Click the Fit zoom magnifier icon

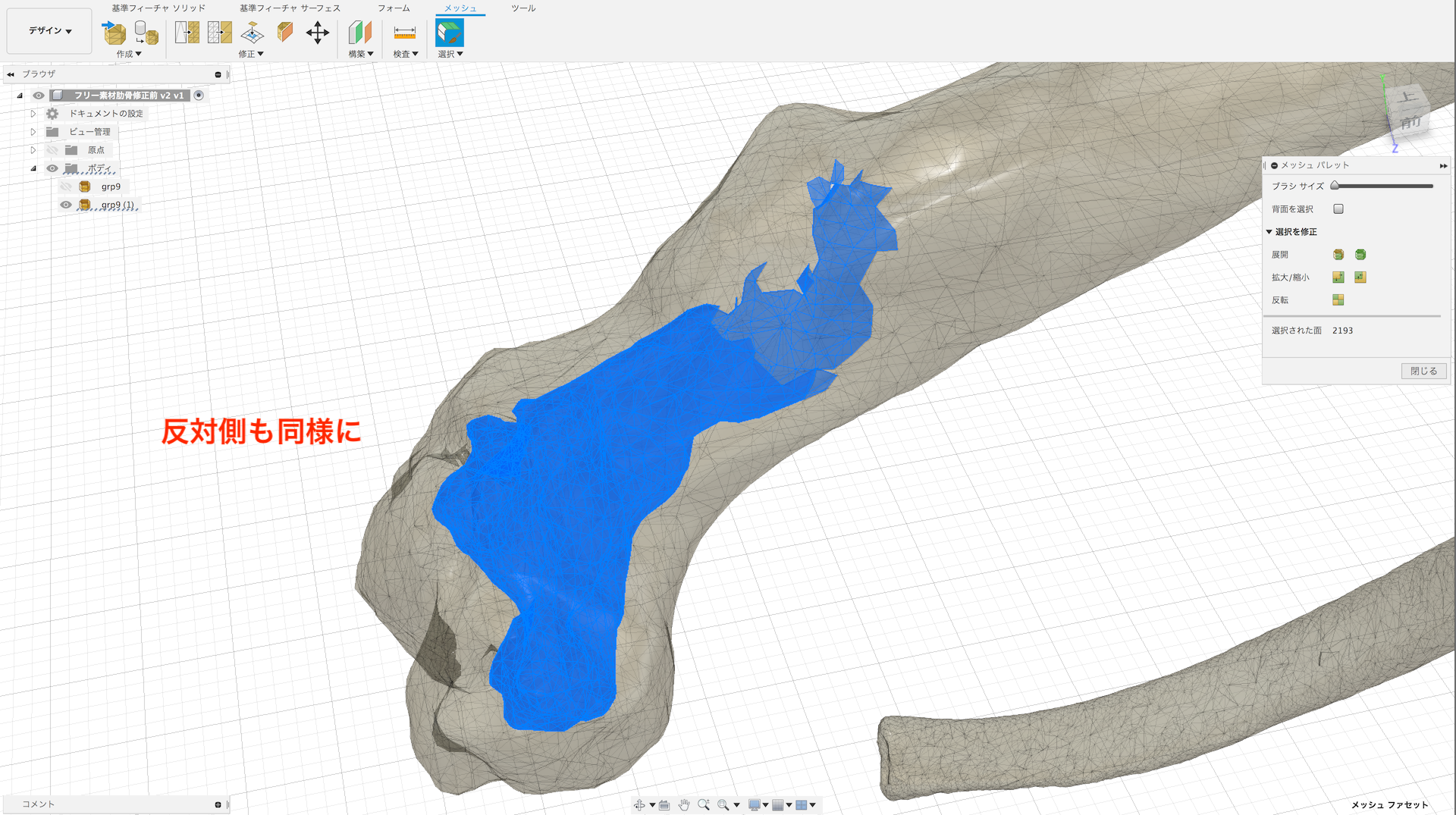[x=723, y=805]
